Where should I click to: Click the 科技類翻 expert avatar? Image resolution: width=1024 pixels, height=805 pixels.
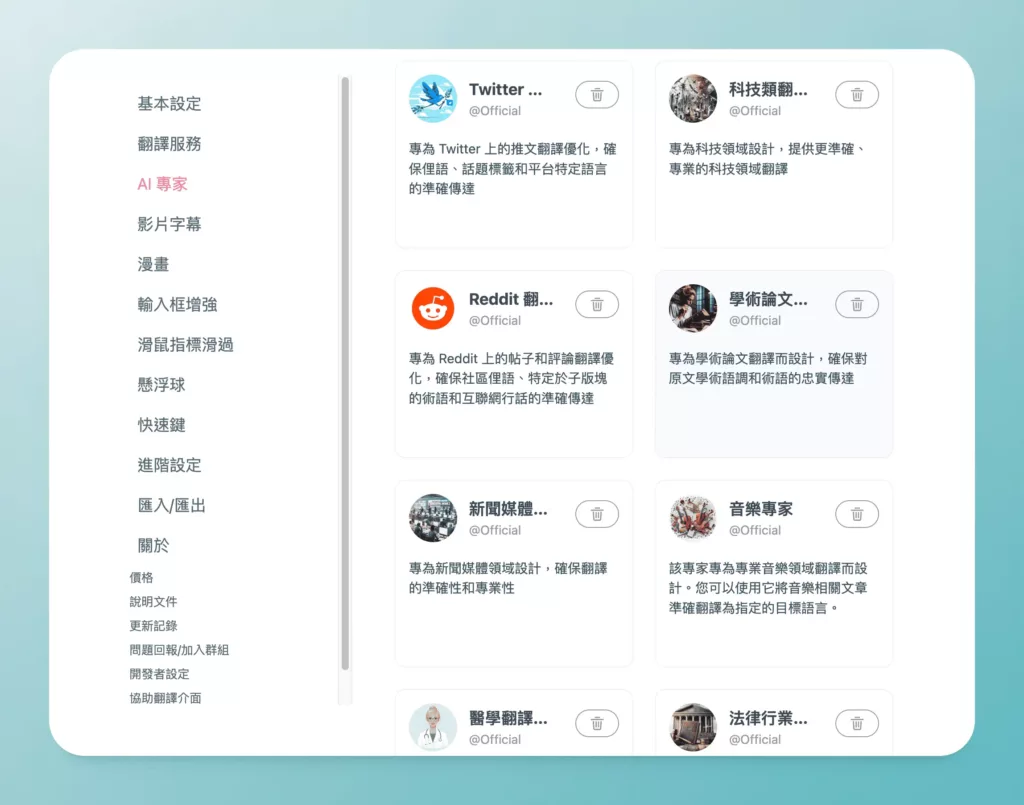pyautogui.click(x=693, y=99)
